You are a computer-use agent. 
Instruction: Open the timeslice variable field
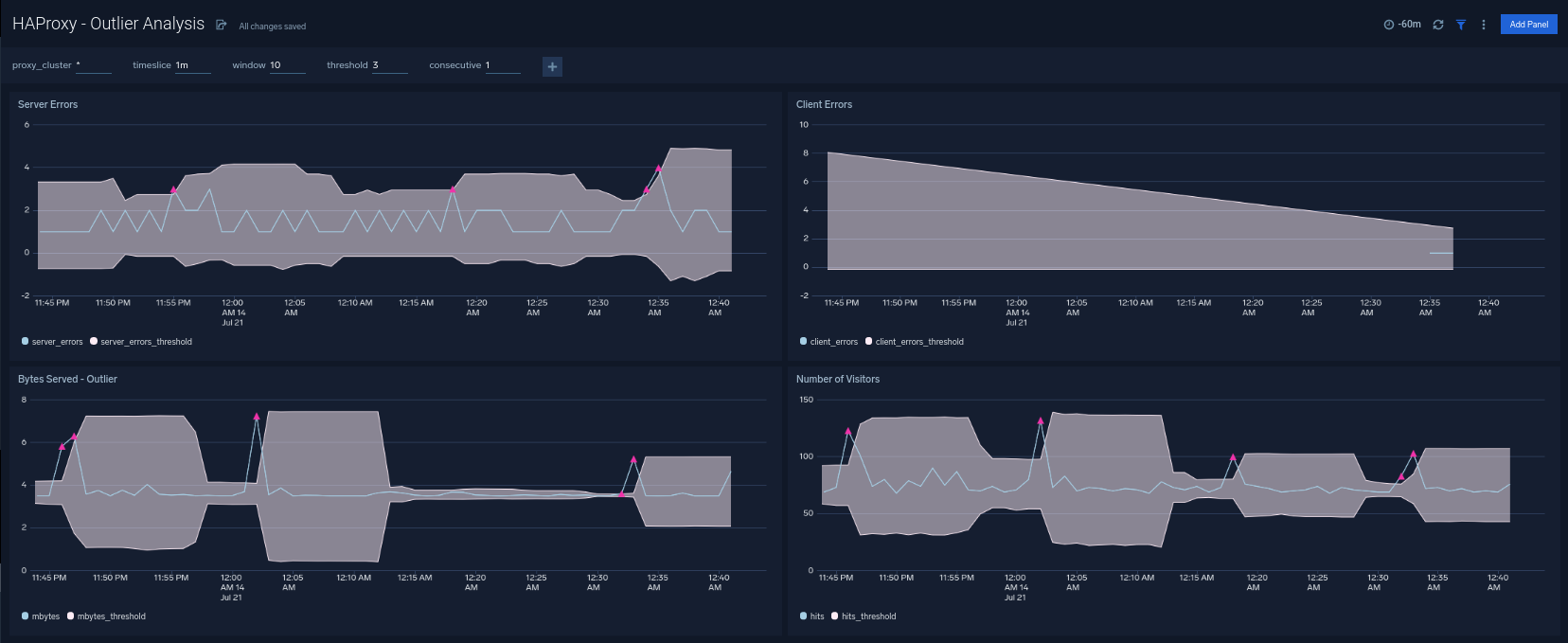(192, 65)
